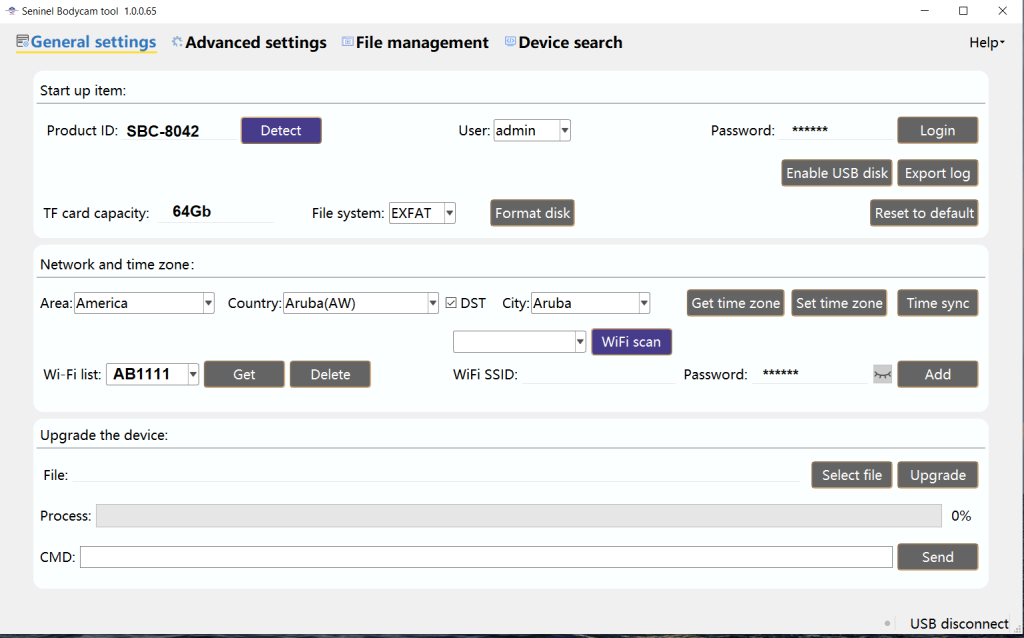
Task: Click the CMD input field
Action: (486, 557)
